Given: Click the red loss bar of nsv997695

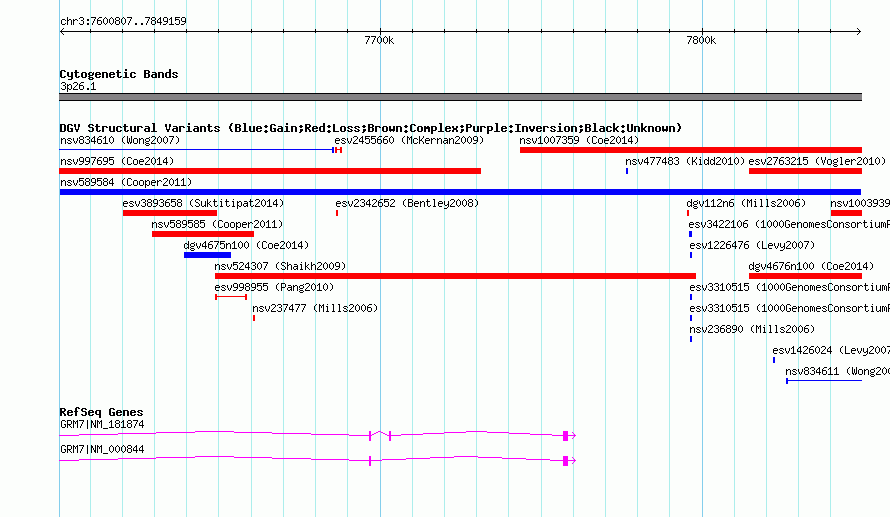Looking at the screenshot, I should tap(270, 171).
